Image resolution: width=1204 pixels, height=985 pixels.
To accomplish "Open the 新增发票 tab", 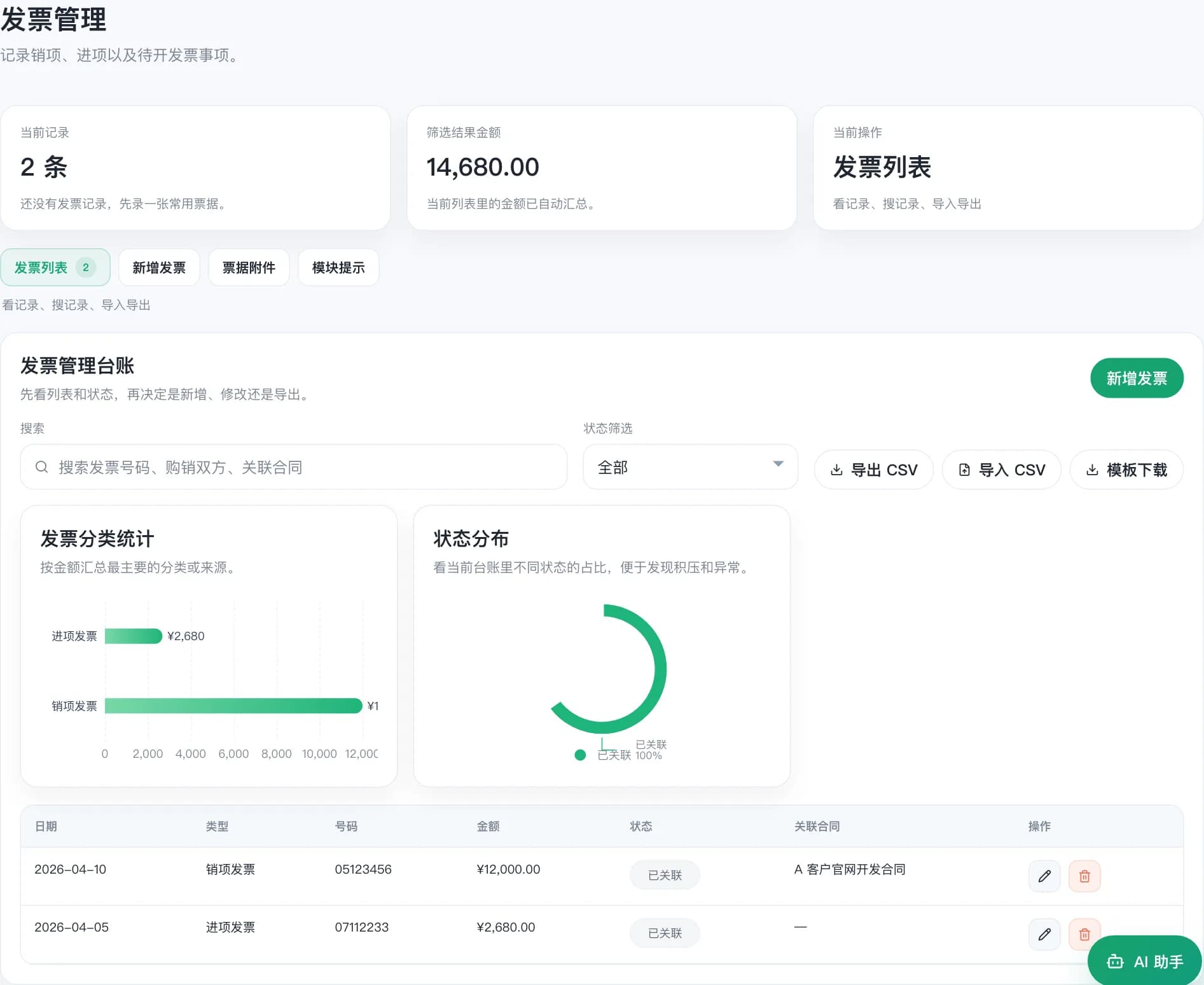I will point(159,267).
